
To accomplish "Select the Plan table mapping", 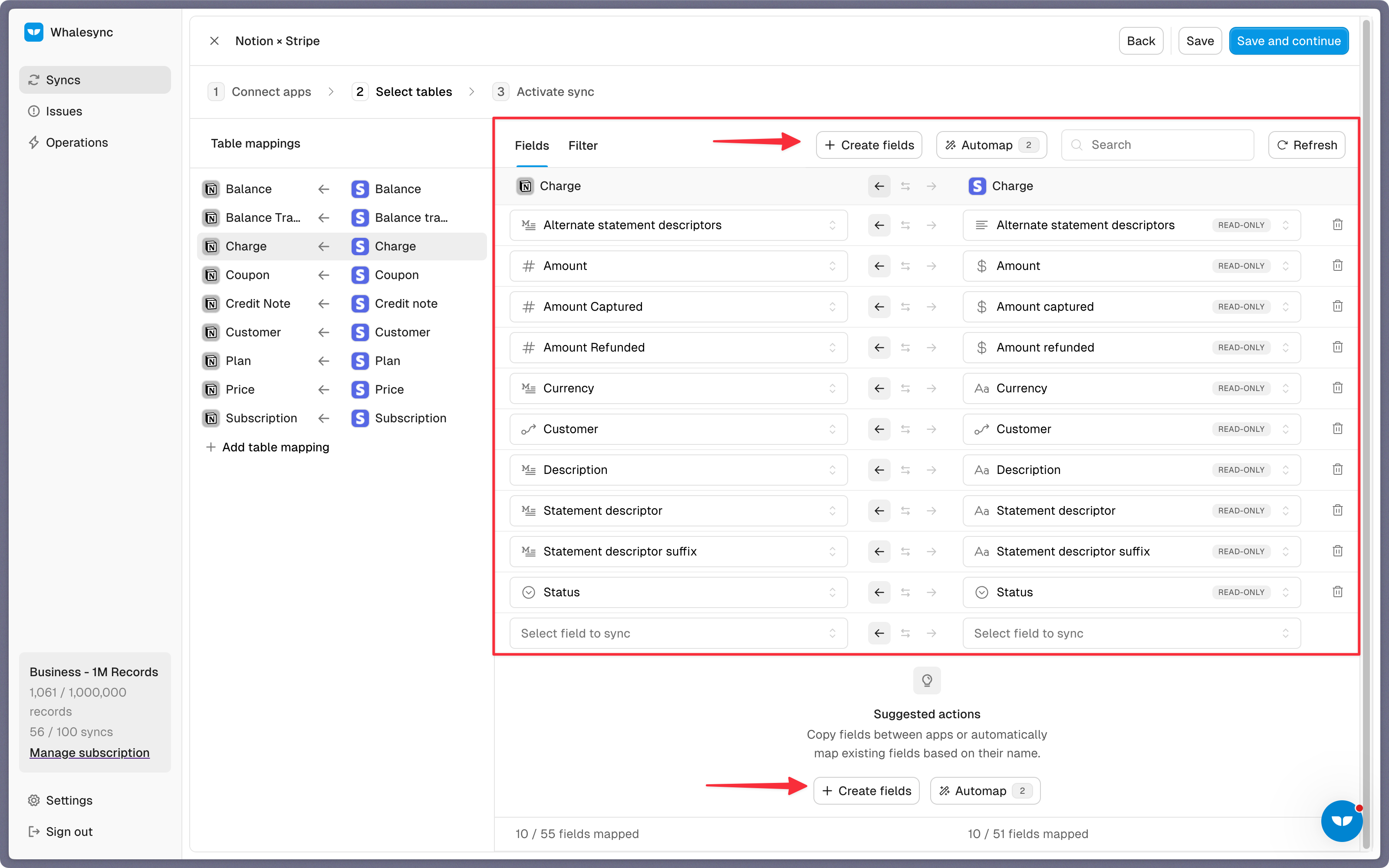I will tap(342, 361).
